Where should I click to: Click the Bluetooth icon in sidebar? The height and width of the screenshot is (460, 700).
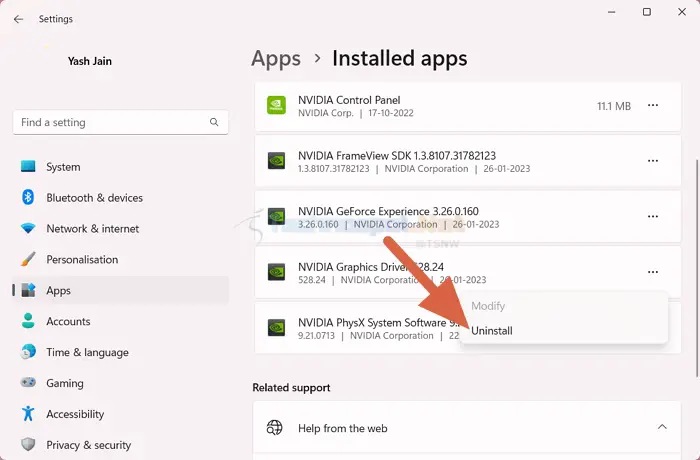coord(28,197)
